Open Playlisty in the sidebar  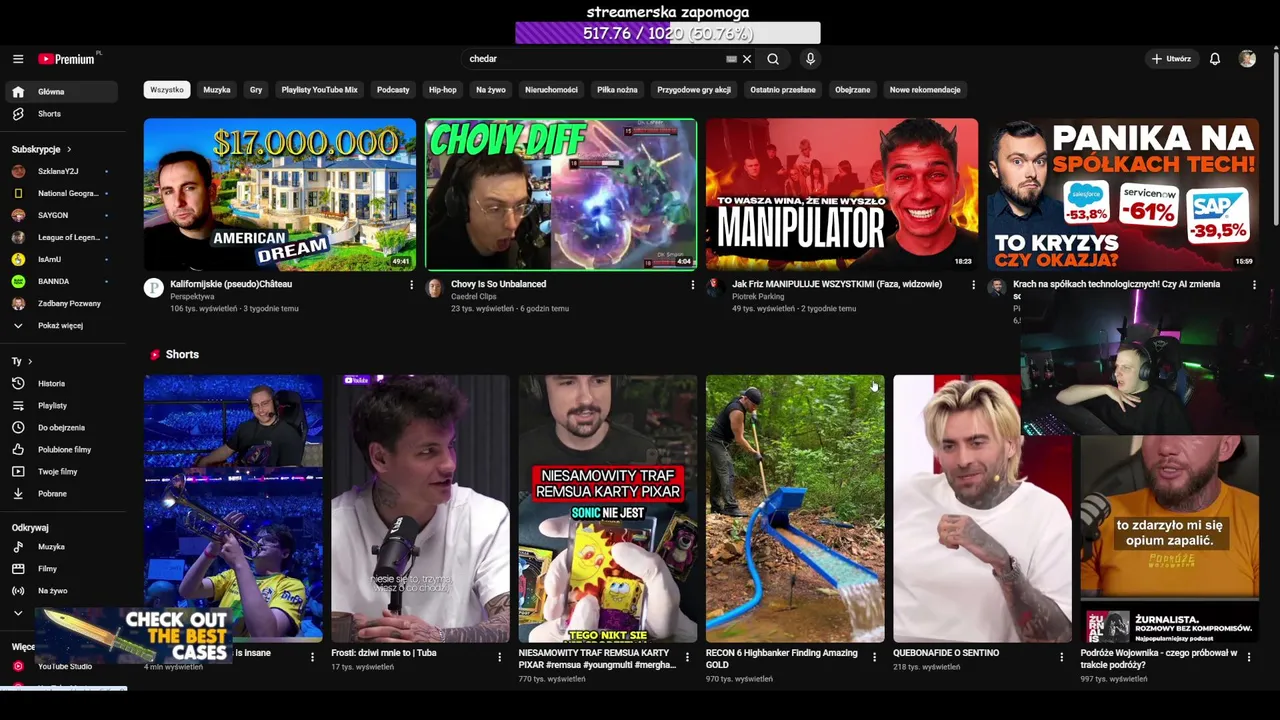click(x=60, y=405)
